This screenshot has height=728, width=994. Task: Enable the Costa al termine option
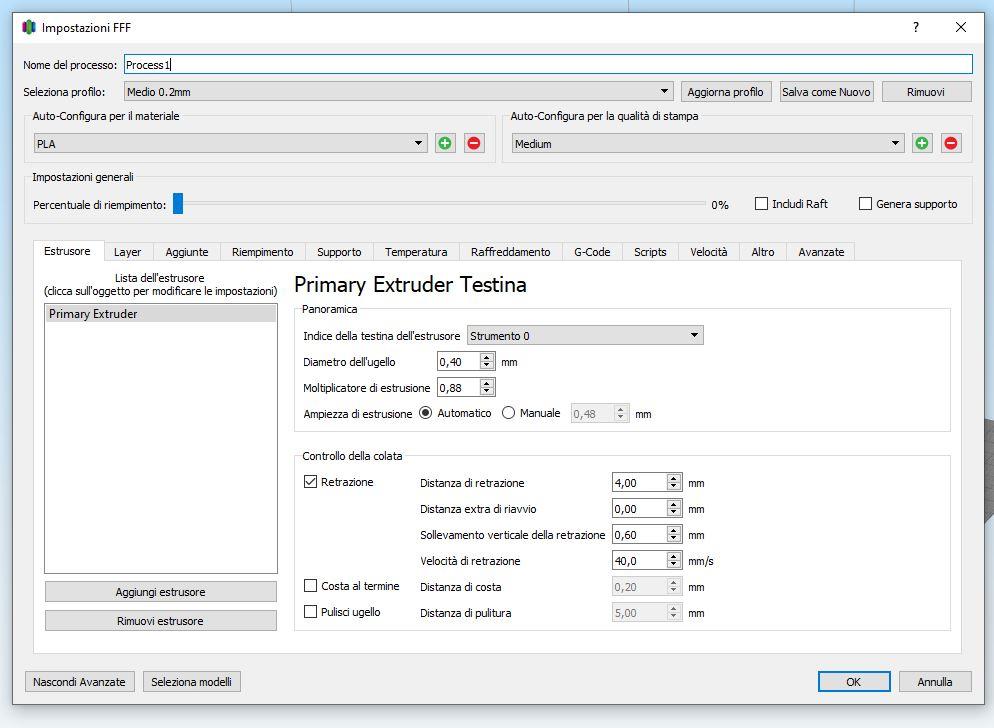click(311, 586)
